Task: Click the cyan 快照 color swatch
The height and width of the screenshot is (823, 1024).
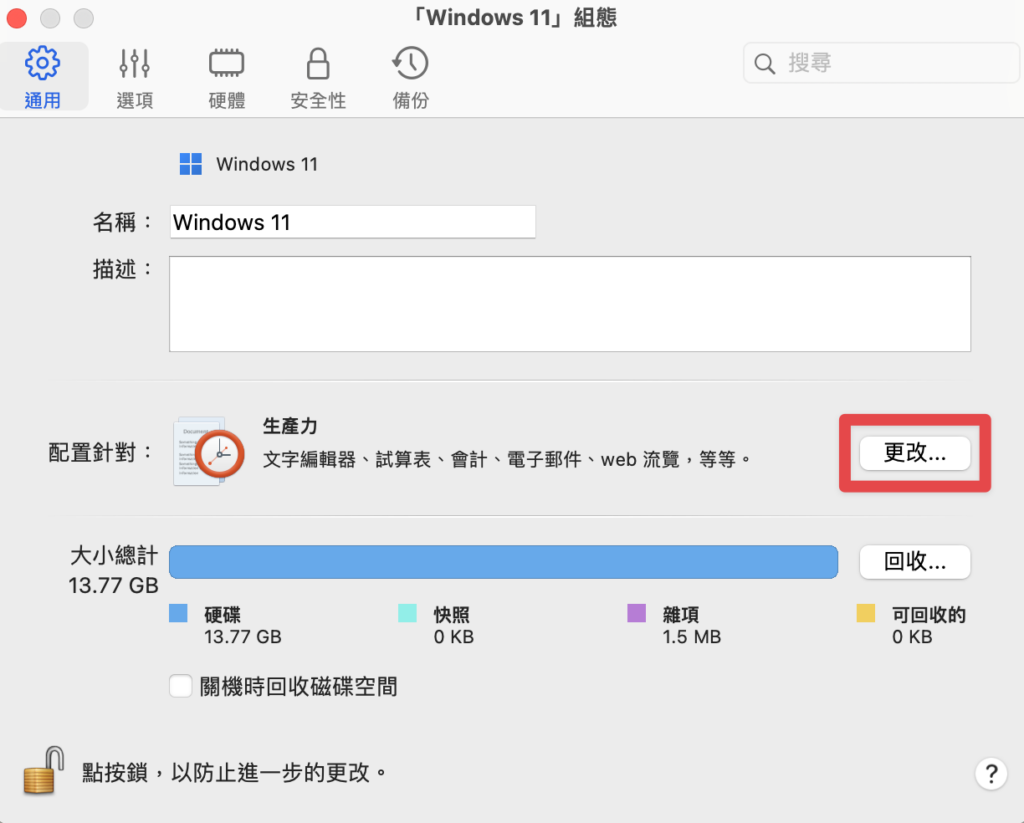Action: tap(408, 613)
